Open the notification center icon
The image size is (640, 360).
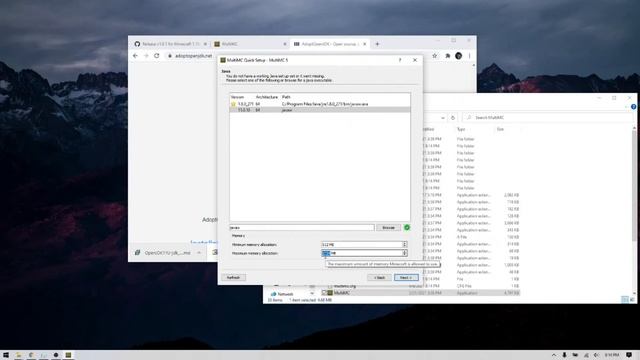point(629,355)
